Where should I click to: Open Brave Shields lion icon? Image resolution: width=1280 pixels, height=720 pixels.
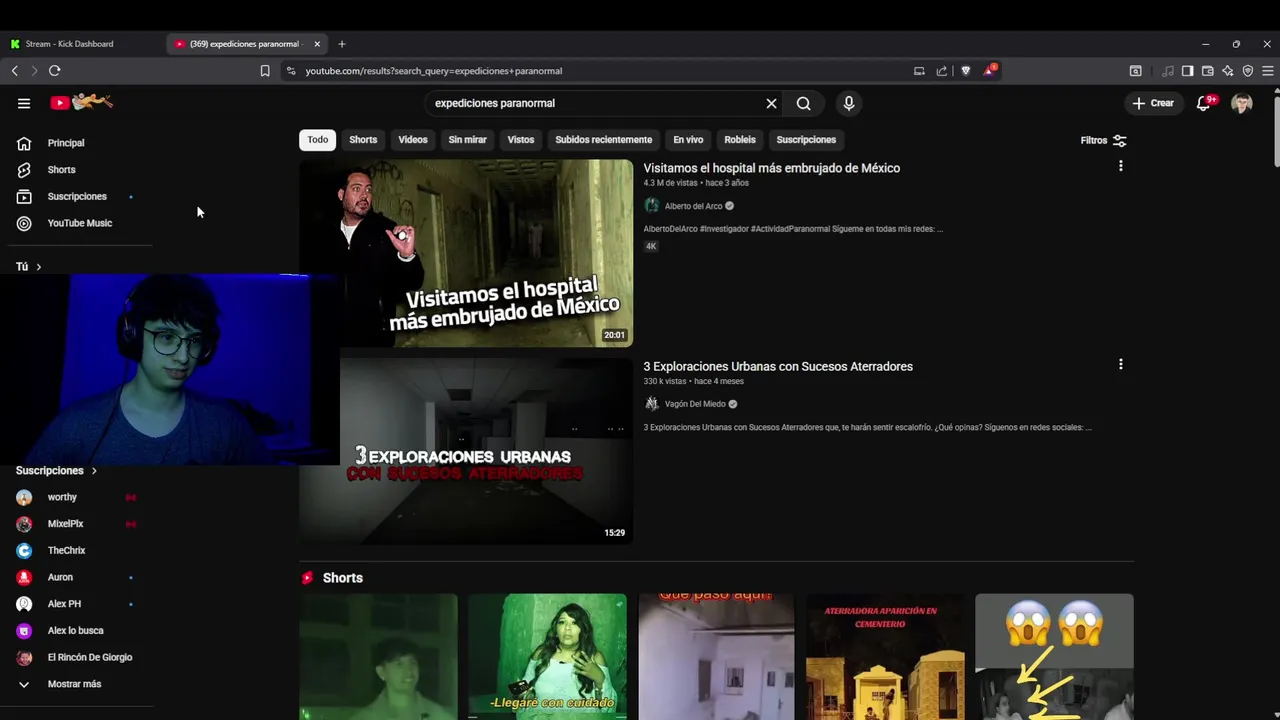(965, 71)
